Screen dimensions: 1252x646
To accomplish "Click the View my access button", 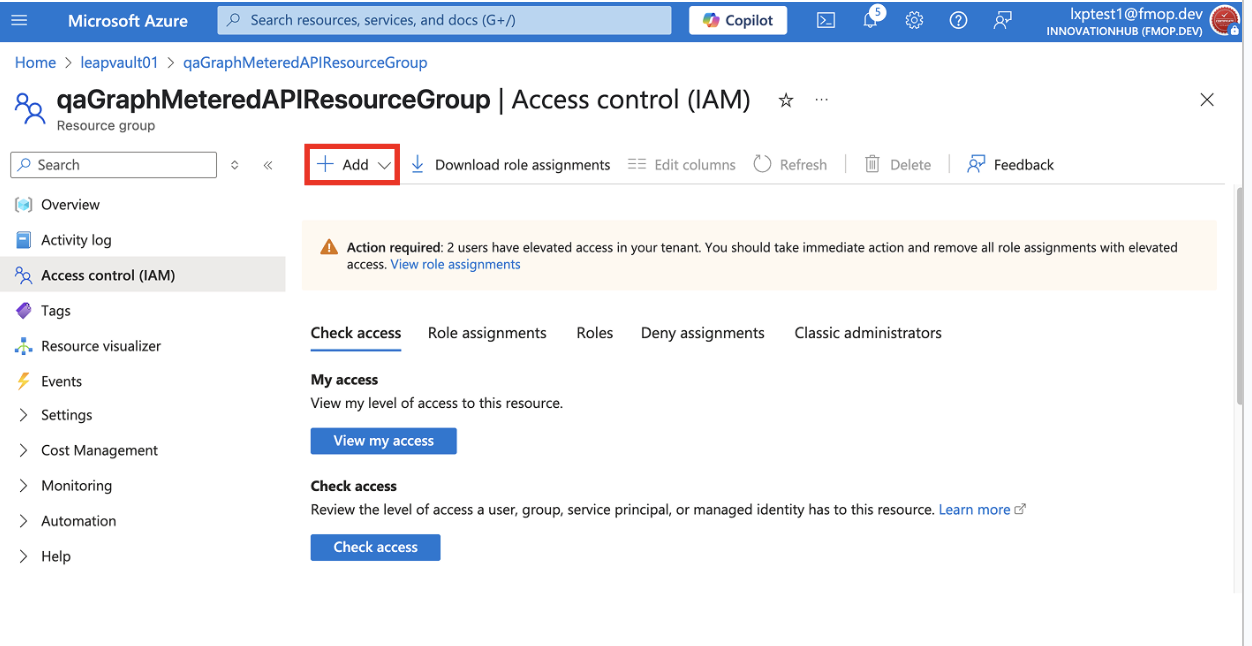I will [383, 441].
